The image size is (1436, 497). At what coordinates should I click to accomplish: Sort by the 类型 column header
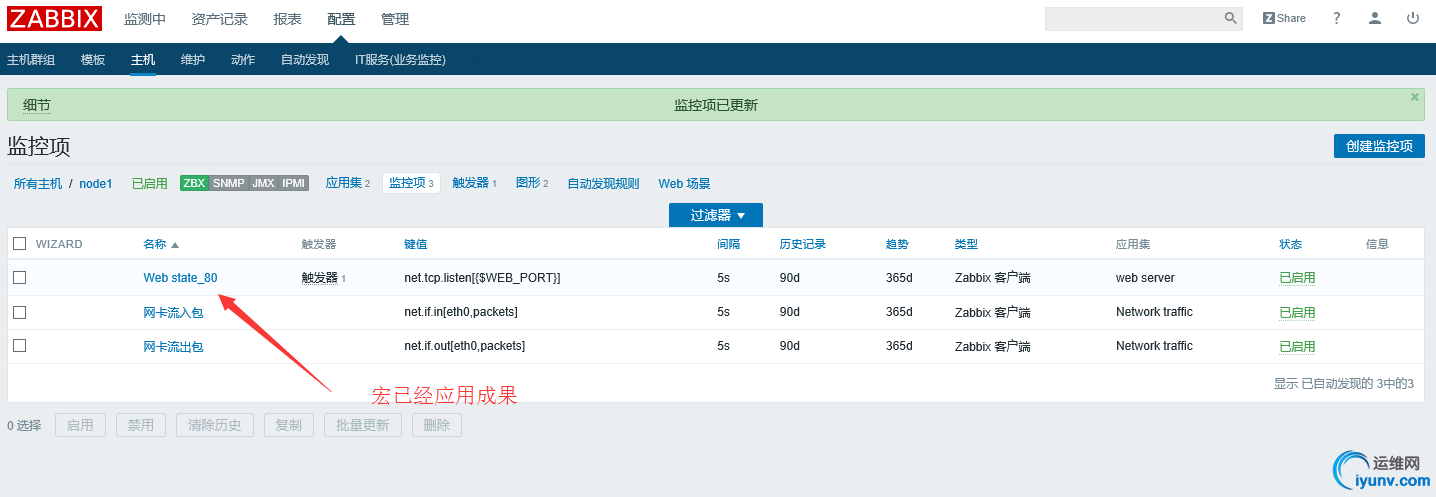(966, 244)
